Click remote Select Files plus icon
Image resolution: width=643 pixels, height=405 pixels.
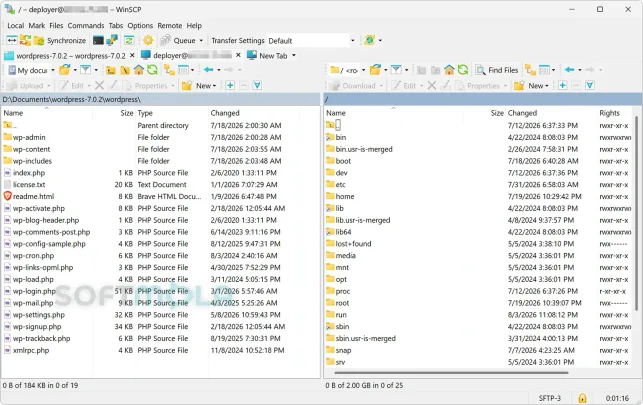click(x=562, y=86)
